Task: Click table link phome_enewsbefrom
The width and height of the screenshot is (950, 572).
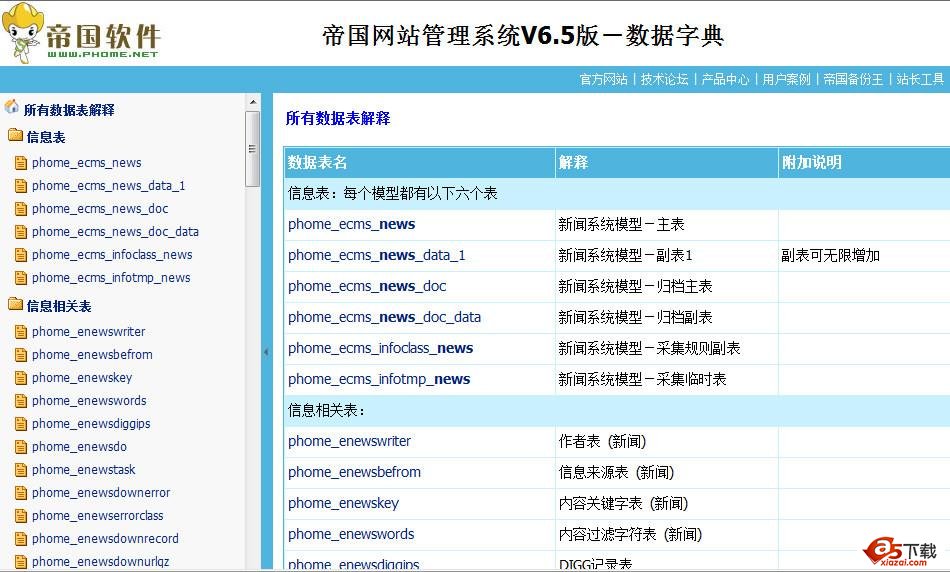Action: click(x=354, y=472)
